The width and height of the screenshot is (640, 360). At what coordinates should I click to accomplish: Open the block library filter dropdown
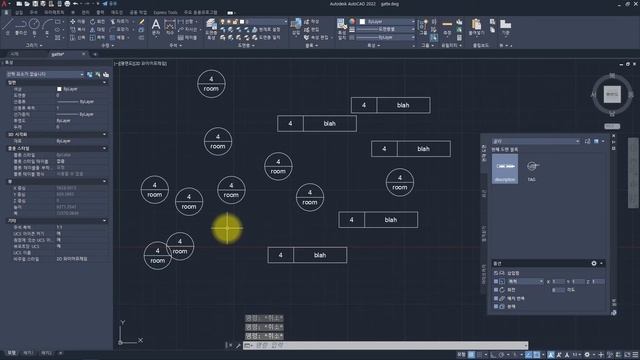coord(536,141)
